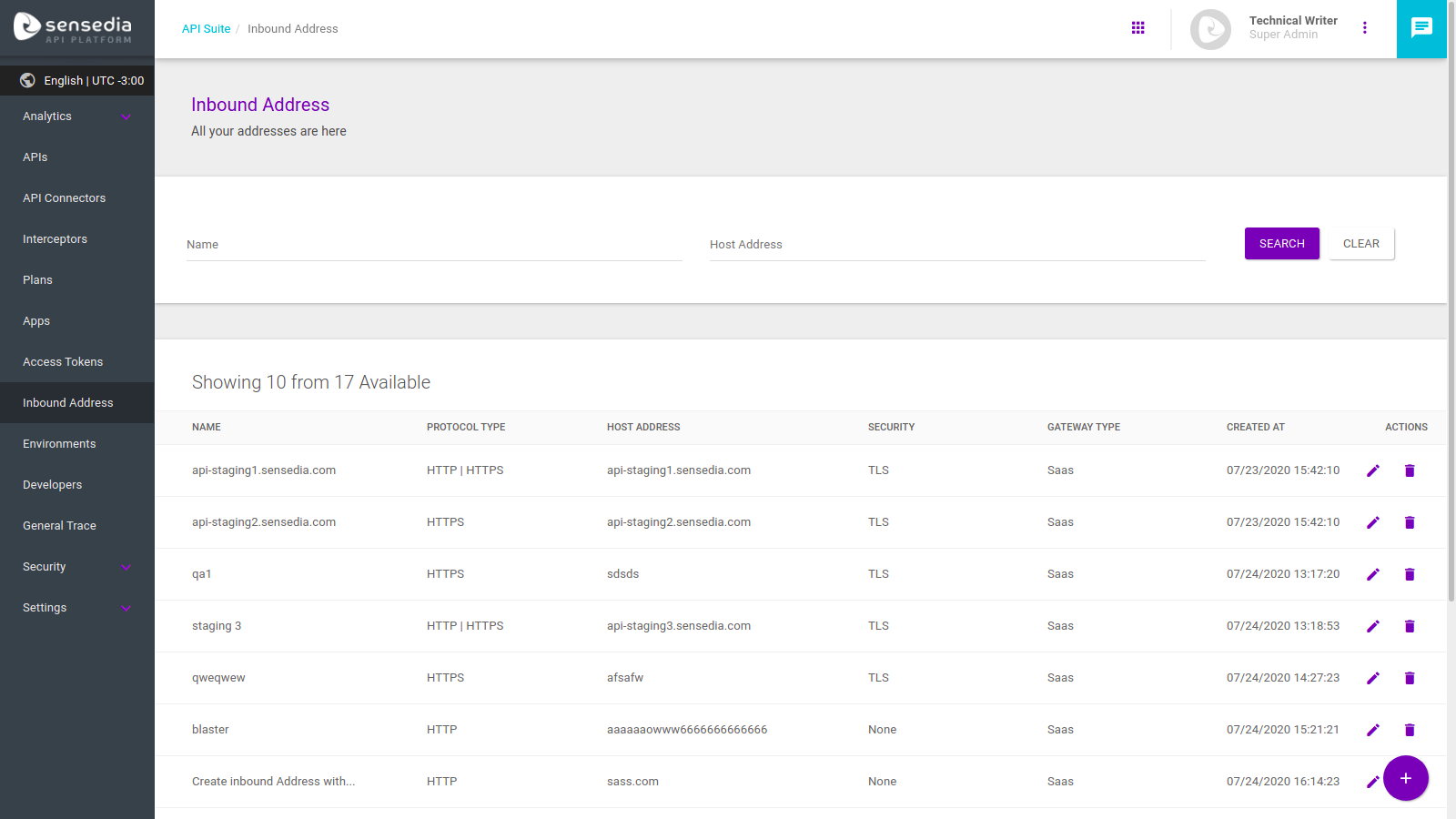The width and height of the screenshot is (1456, 819).
Task: Expand the Settings section
Action: click(76, 607)
